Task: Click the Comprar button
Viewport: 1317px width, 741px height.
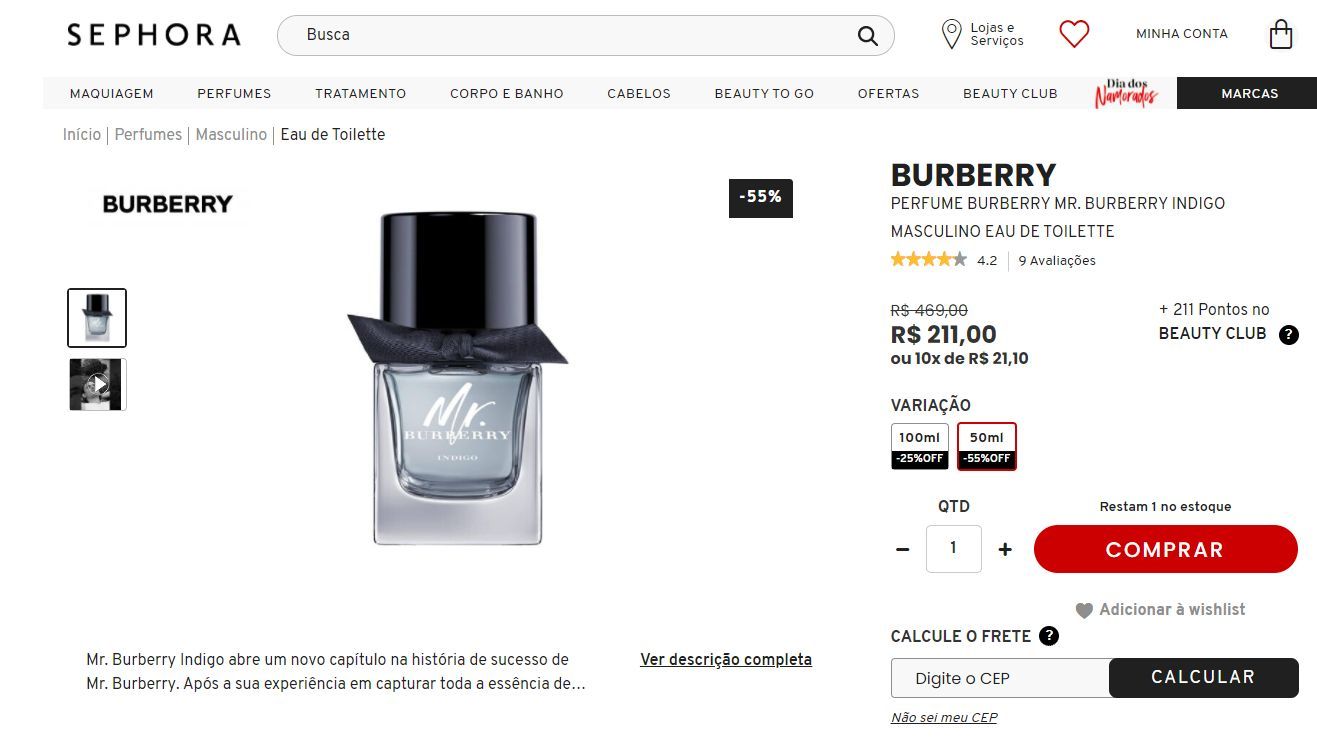Action: point(1165,549)
